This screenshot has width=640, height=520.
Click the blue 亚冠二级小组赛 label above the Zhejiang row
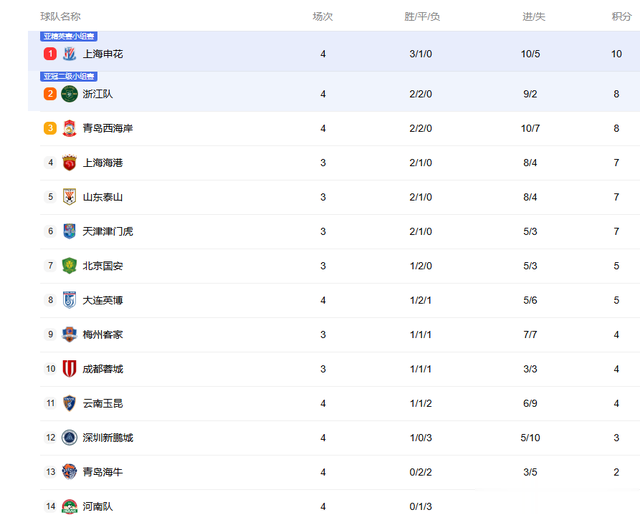(x=69, y=76)
